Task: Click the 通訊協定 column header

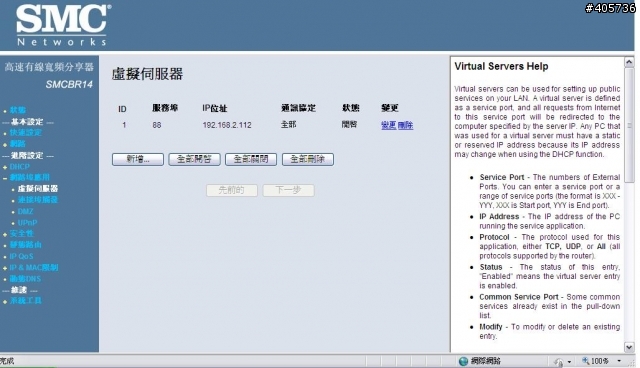Action: click(298, 108)
